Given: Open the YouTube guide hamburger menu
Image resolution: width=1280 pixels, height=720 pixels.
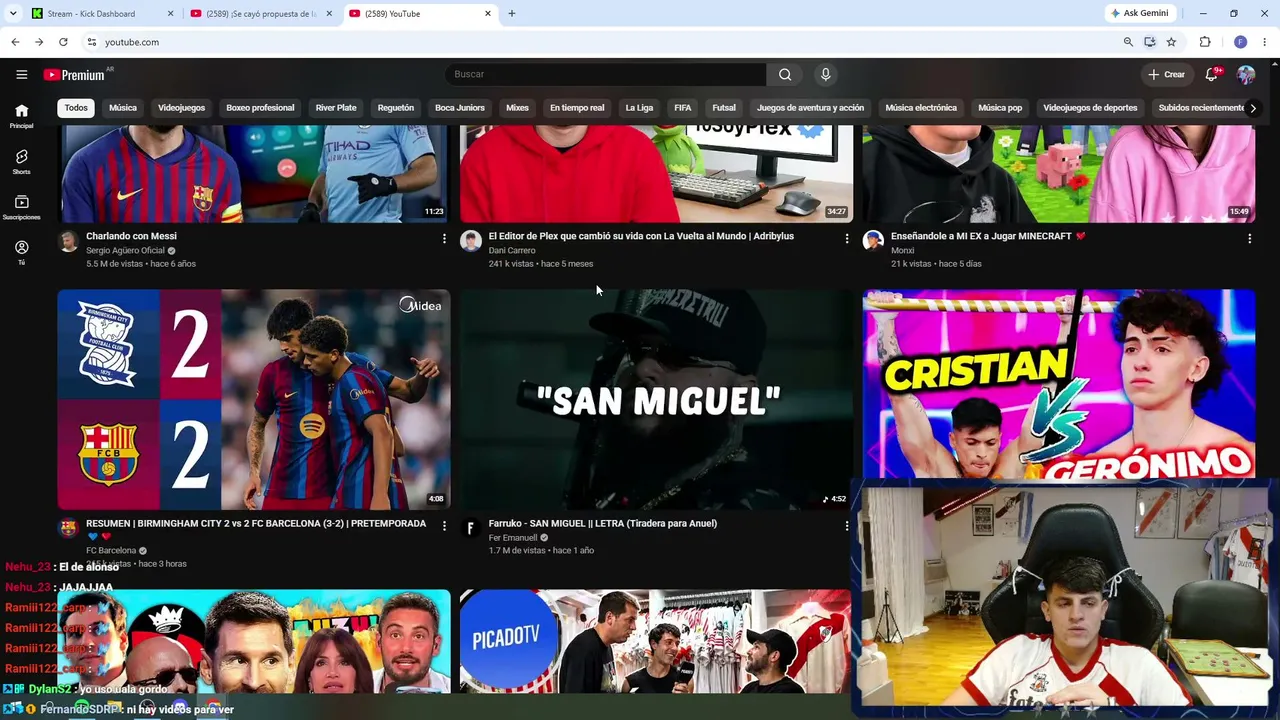Looking at the screenshot, I should (x=21, y=74).
